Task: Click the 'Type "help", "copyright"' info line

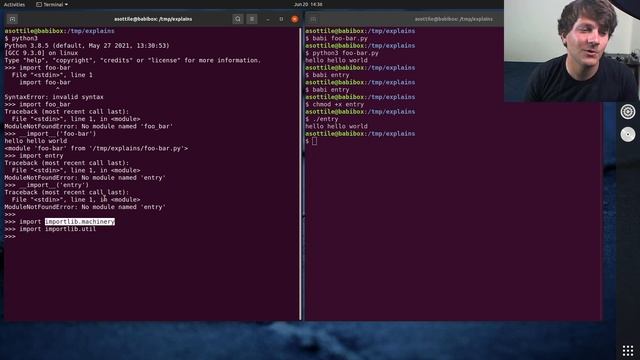Action: point(133,60)
